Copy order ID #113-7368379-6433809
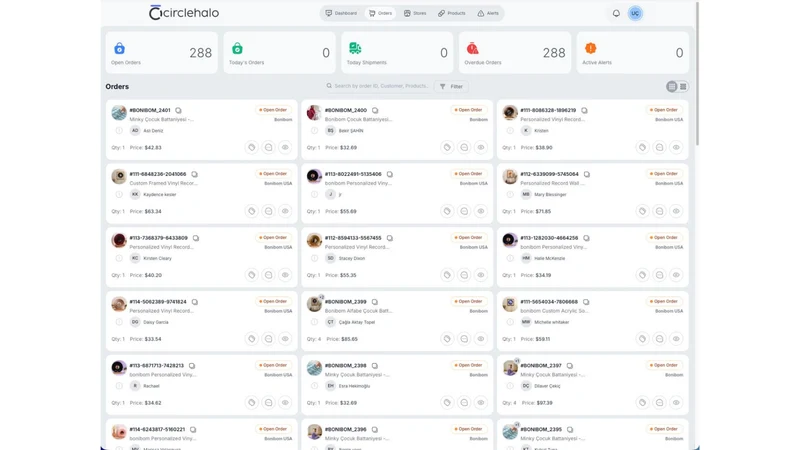Viewport: 800px width, 450px height. [196, 238]
